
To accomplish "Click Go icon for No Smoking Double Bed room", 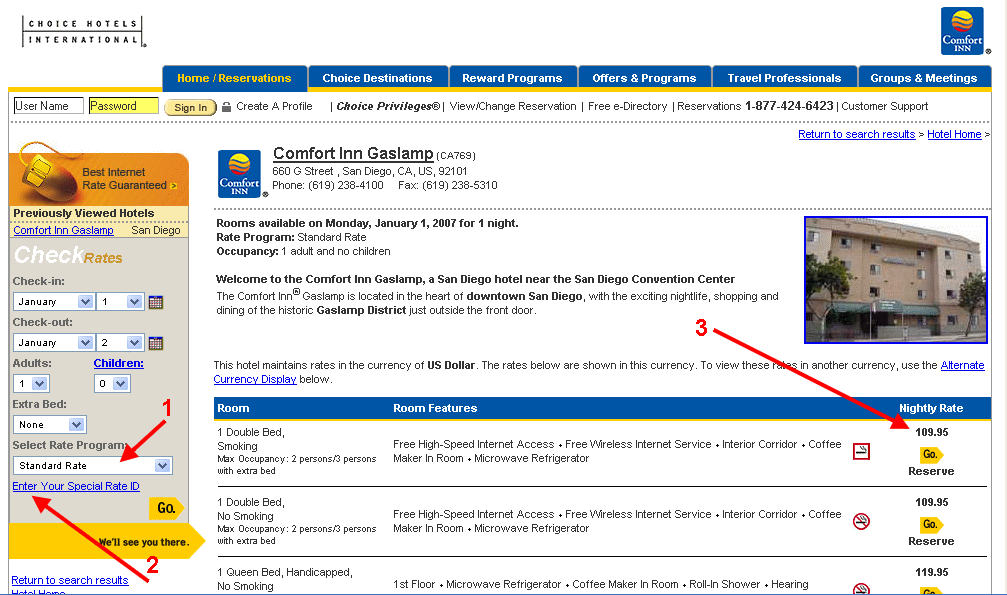I will [931, 524].
